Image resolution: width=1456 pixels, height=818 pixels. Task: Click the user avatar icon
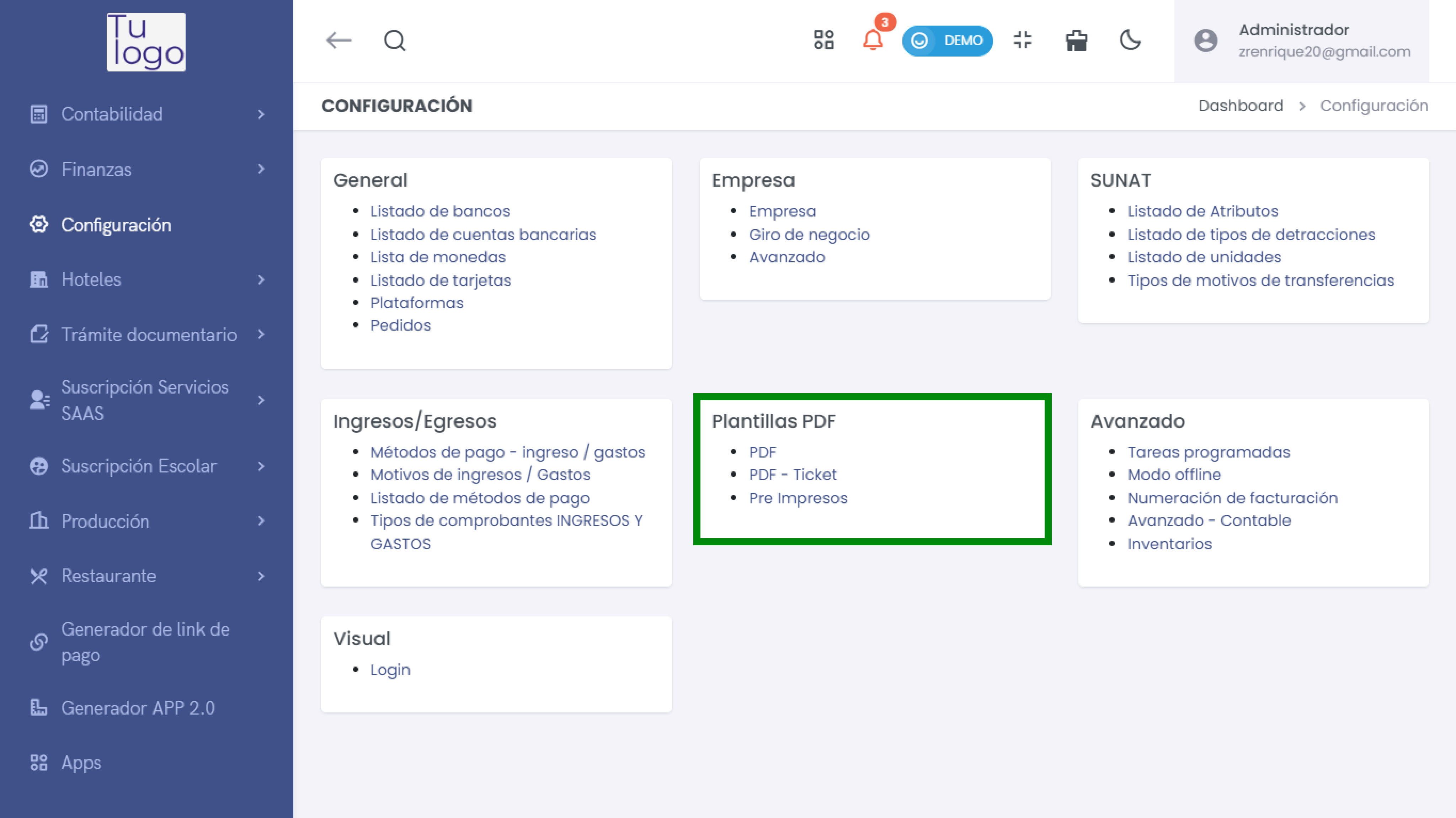pos(1205,40)
